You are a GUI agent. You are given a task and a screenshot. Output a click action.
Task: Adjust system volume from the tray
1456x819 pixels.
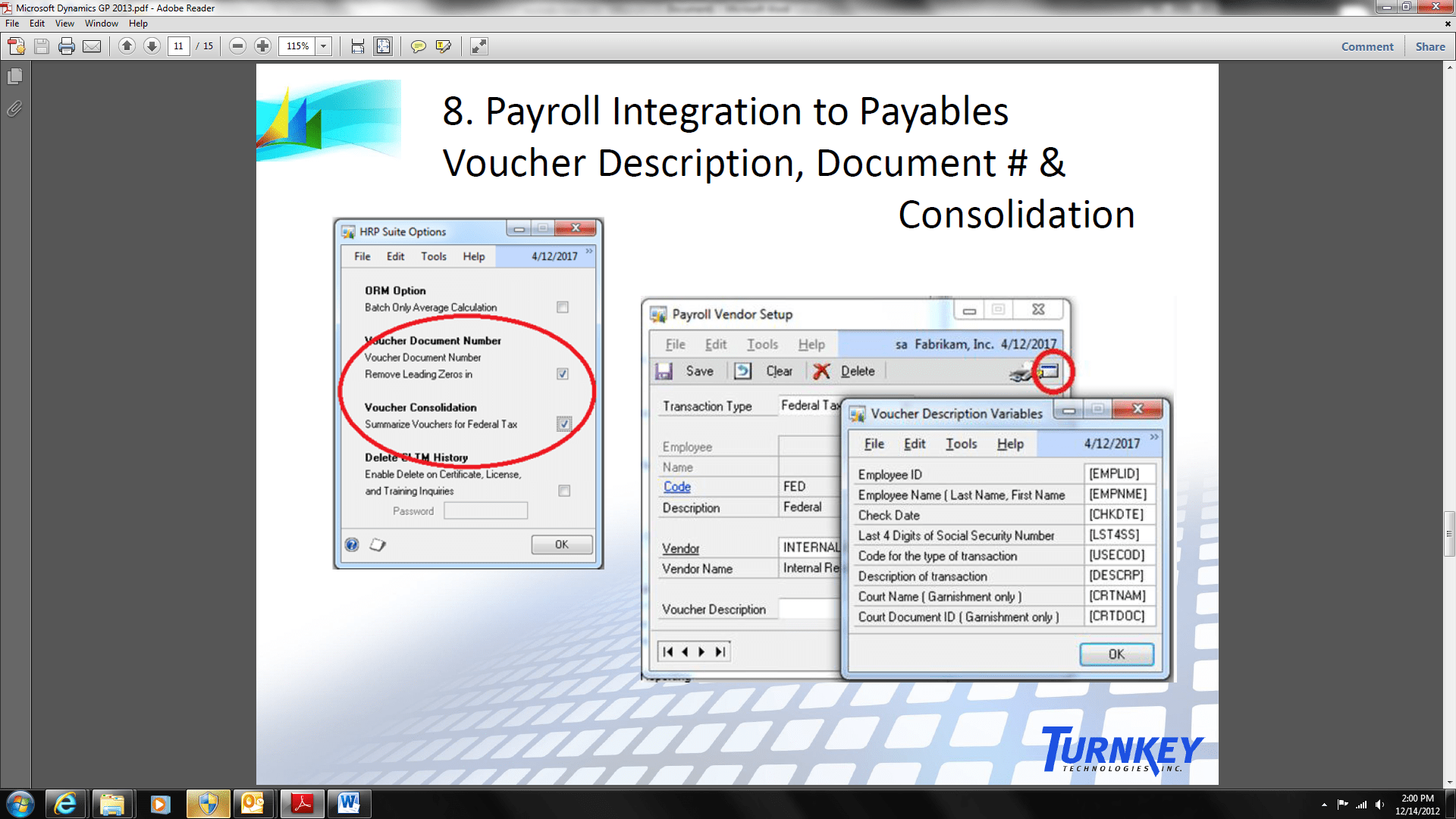point(1380,803)
